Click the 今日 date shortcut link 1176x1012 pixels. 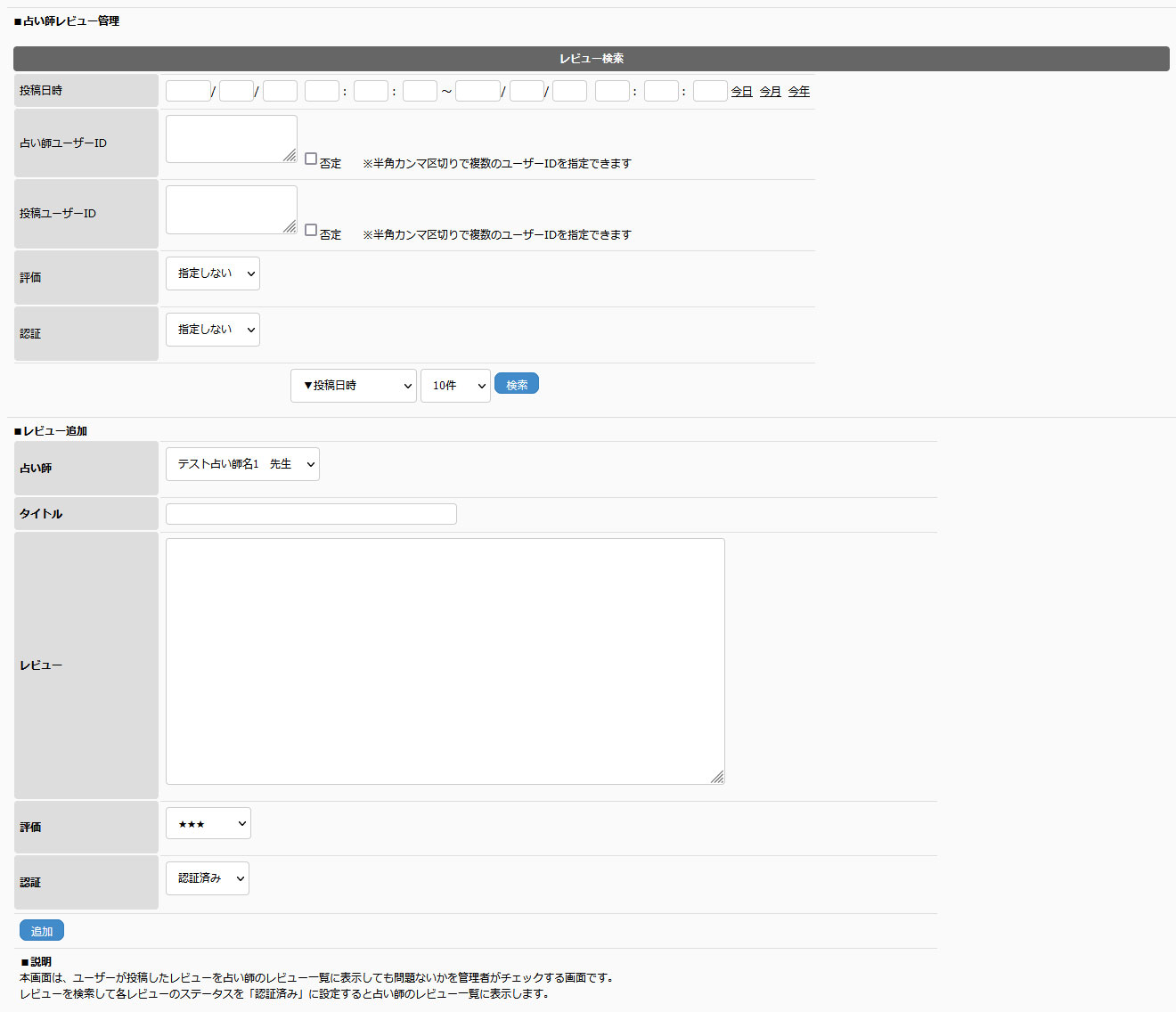[741, 92]
